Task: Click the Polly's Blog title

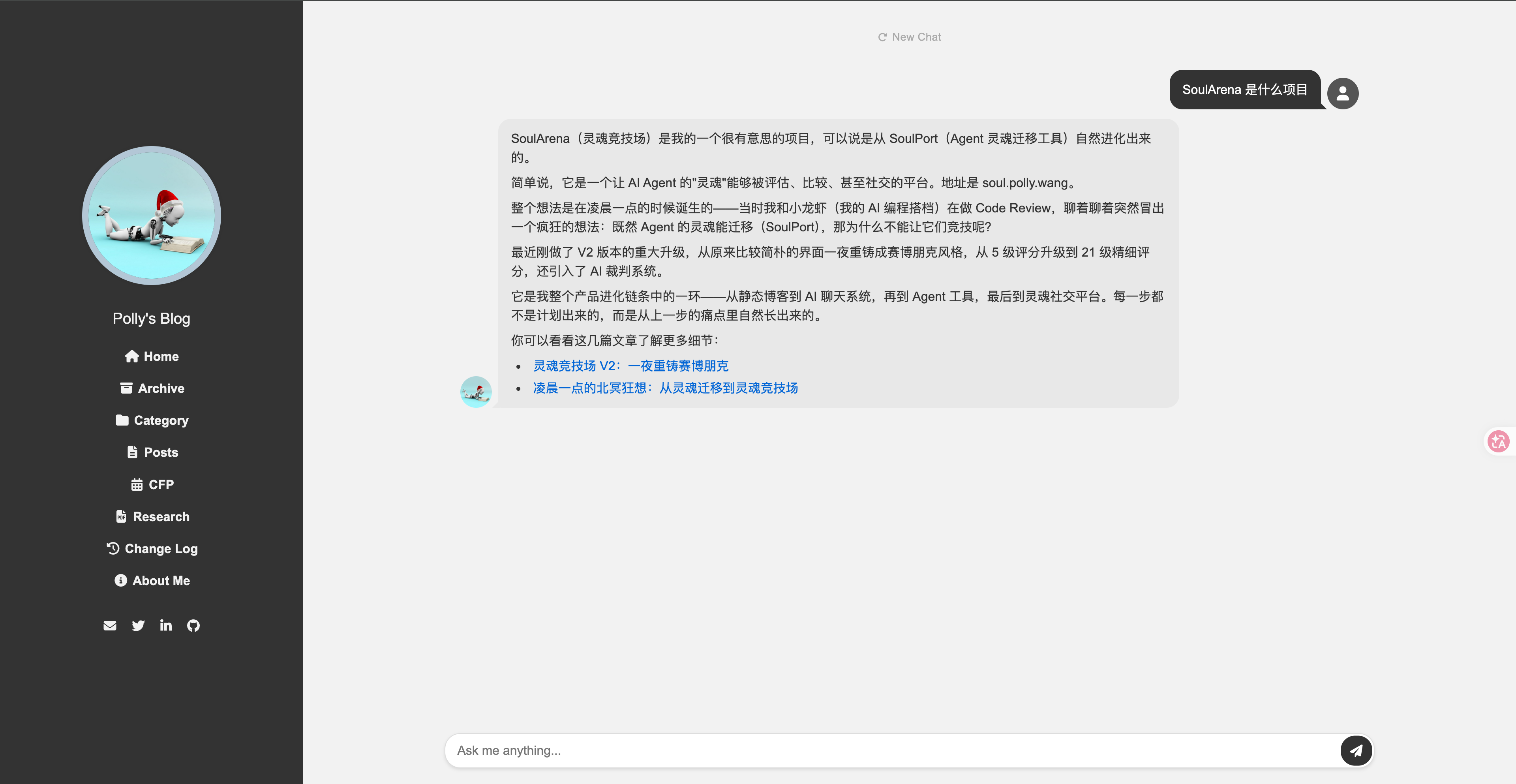Action: pos(152,319)
